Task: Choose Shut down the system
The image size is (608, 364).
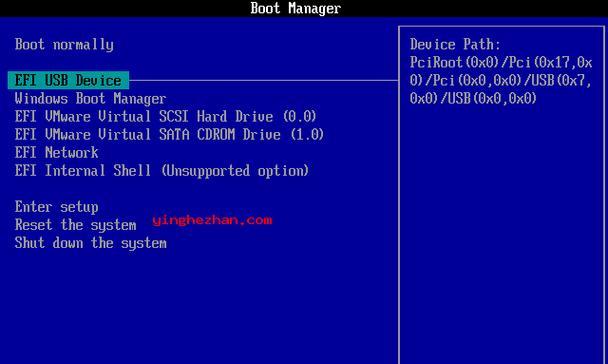Action: coord(91,243)
